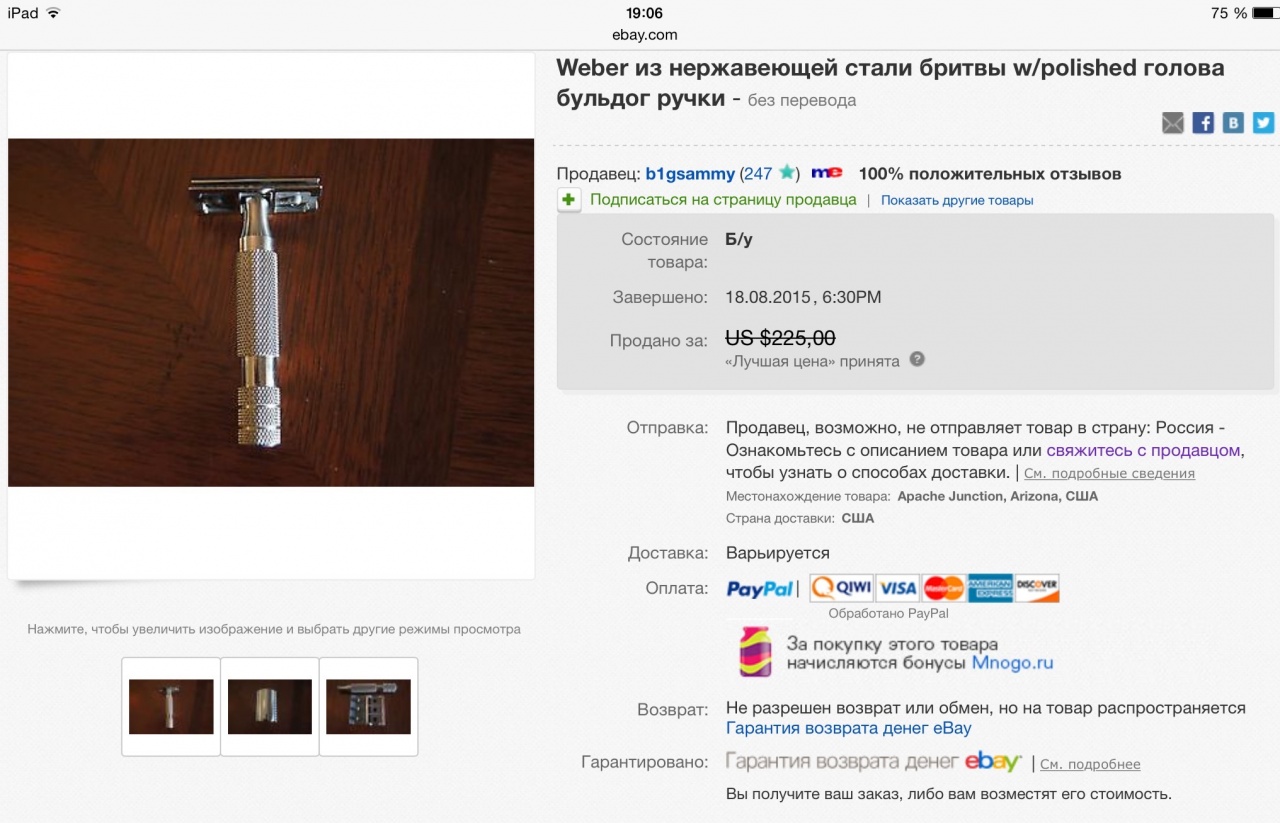Share the listing on Twitter
The width and height of the screenshot is (1280, 823).
[x=1264, y=123]
